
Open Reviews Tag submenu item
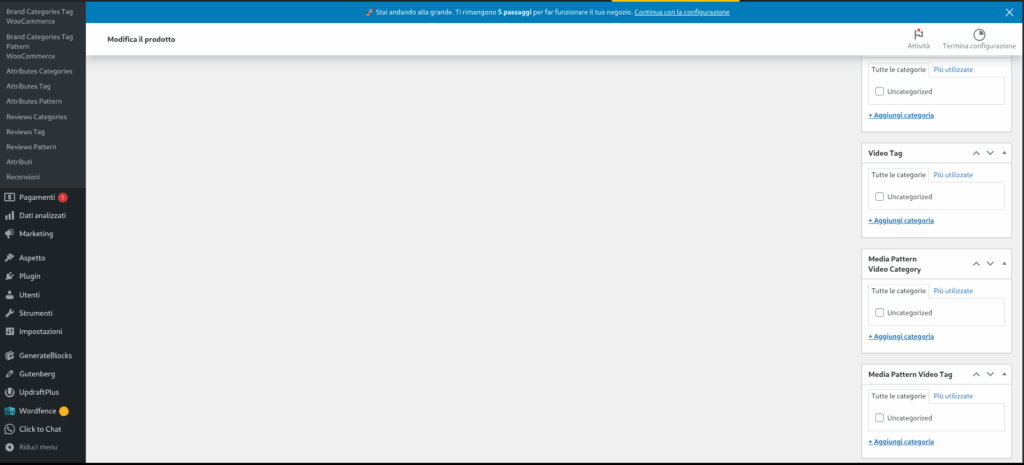coord(25,132)
